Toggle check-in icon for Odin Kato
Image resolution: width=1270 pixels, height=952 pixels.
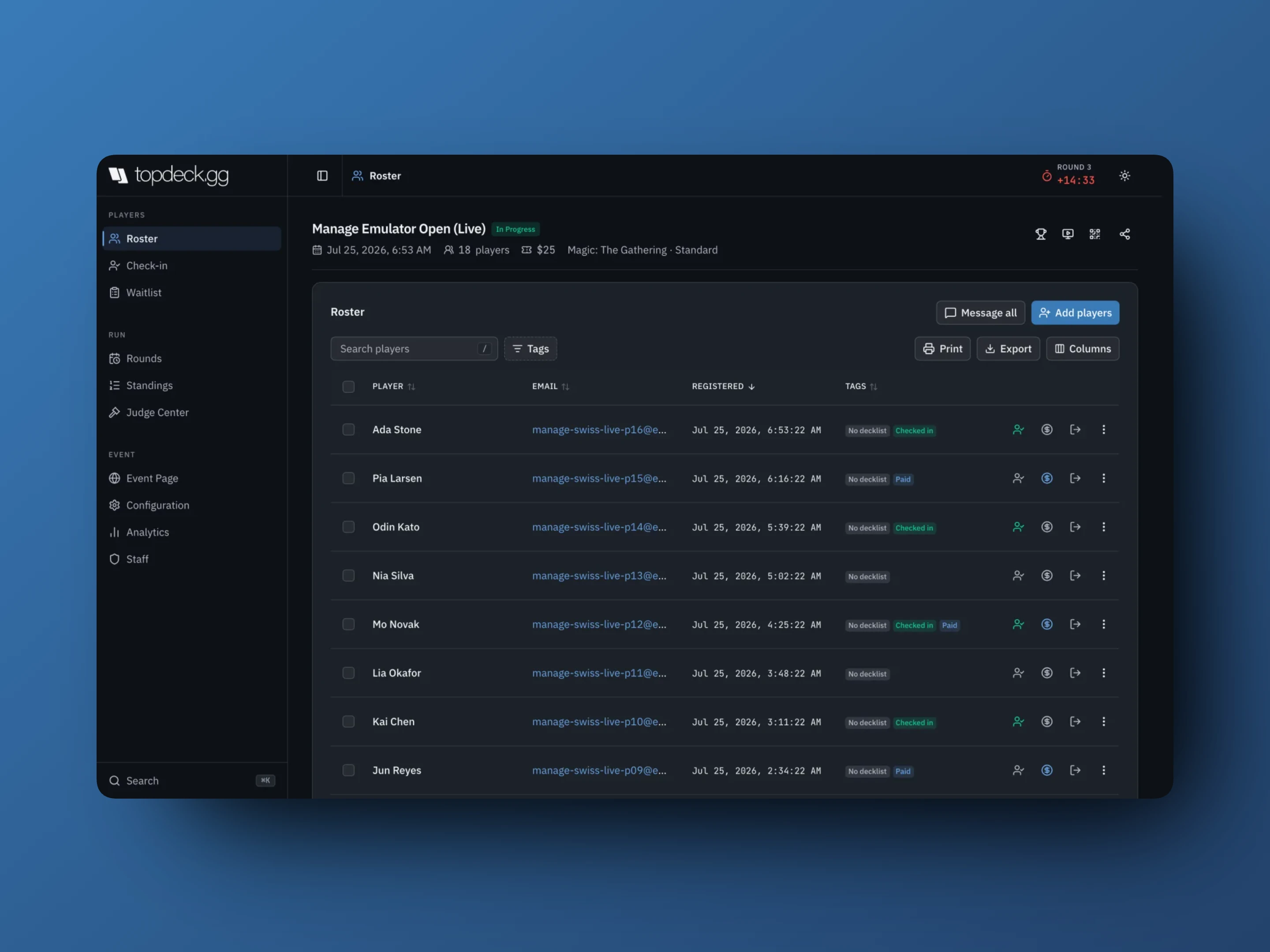coord(1018,527)
